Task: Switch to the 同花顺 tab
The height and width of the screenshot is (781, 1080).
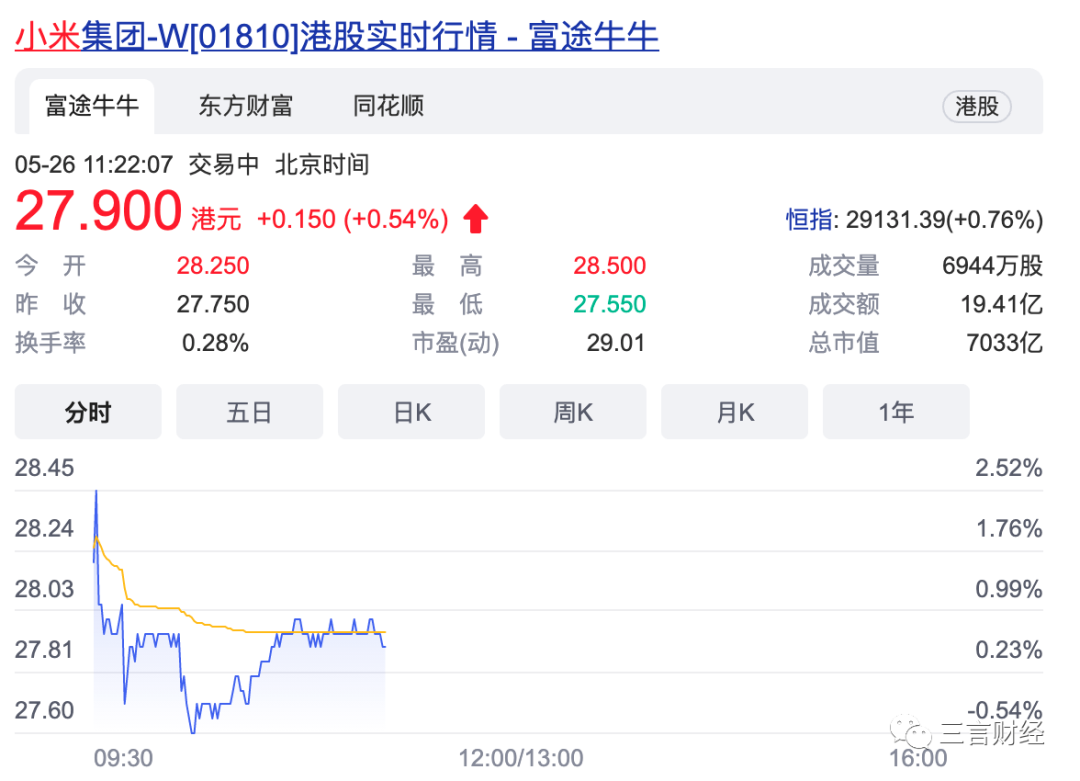Action: (388, 106)
